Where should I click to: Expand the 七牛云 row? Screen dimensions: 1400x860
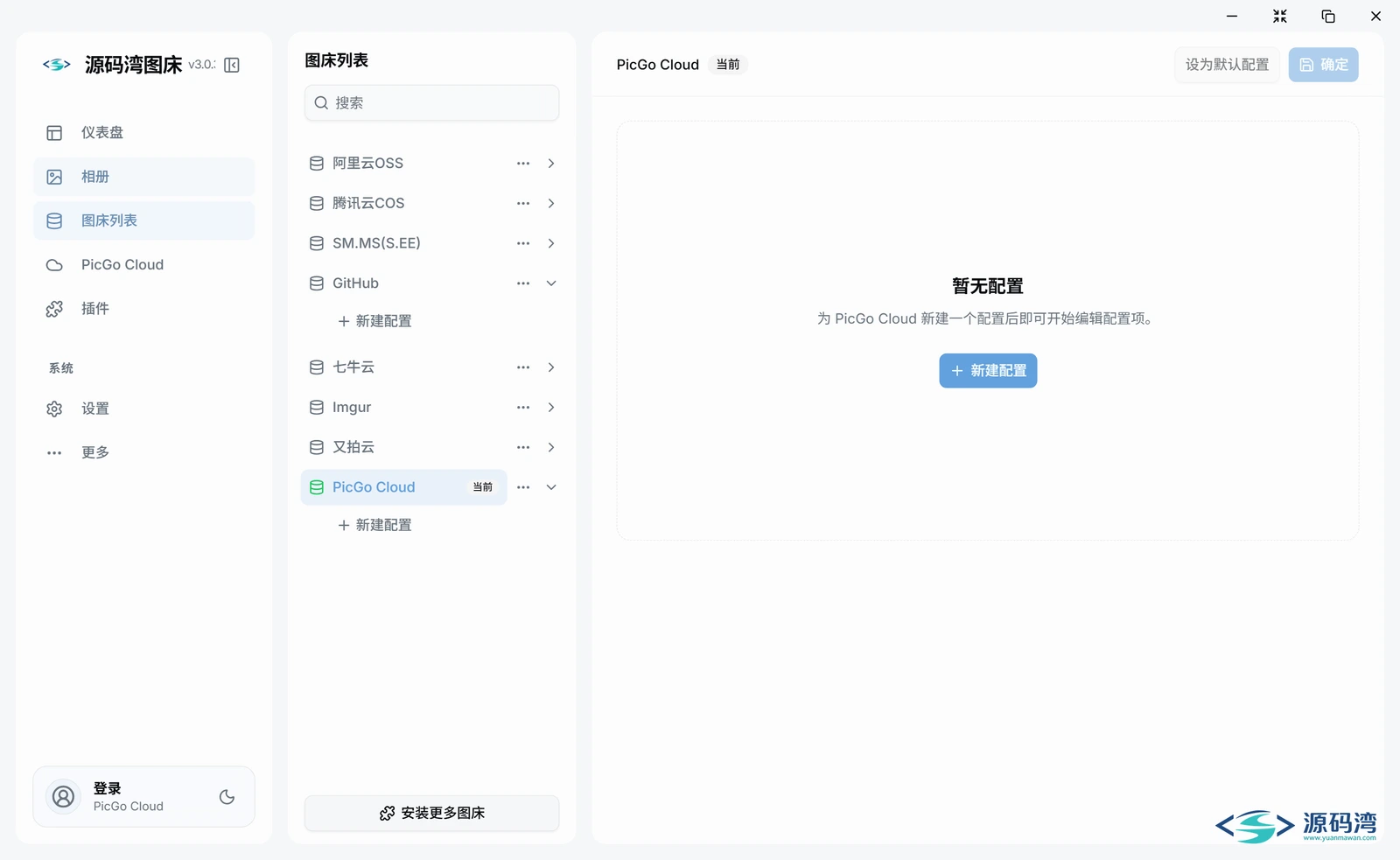[x=551, y=367]
